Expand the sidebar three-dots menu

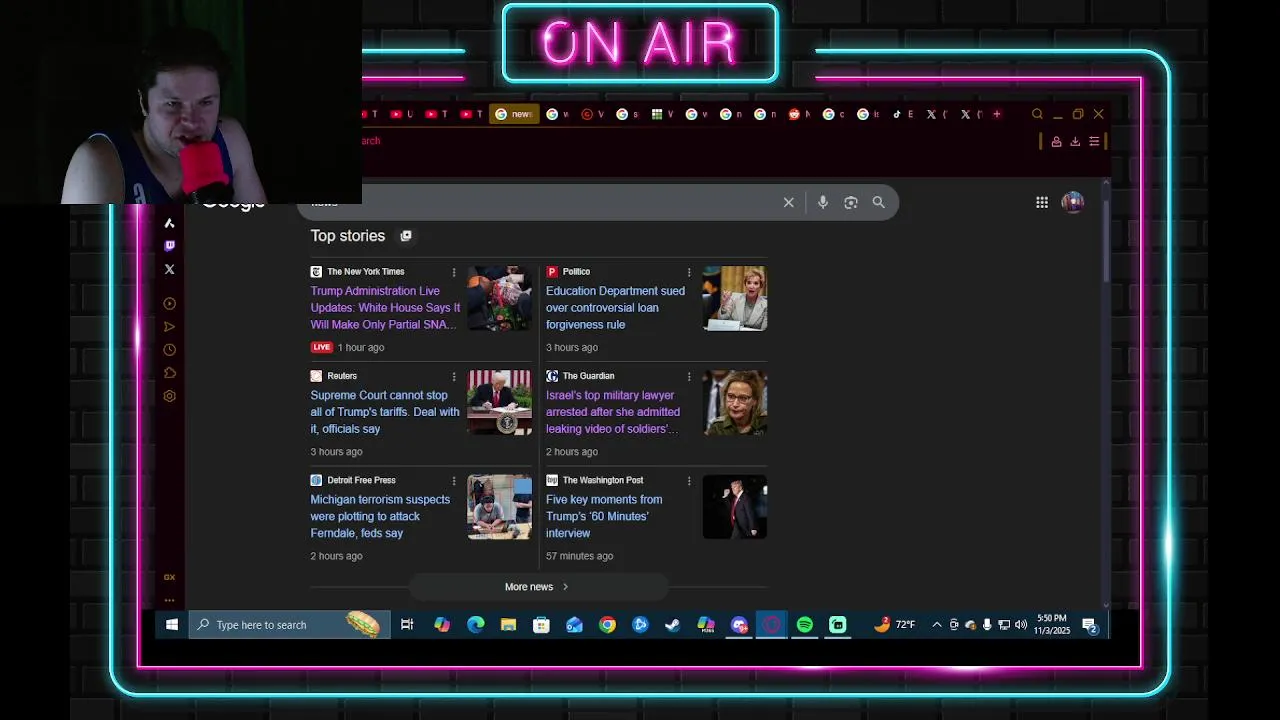click(x=169, y=600)
